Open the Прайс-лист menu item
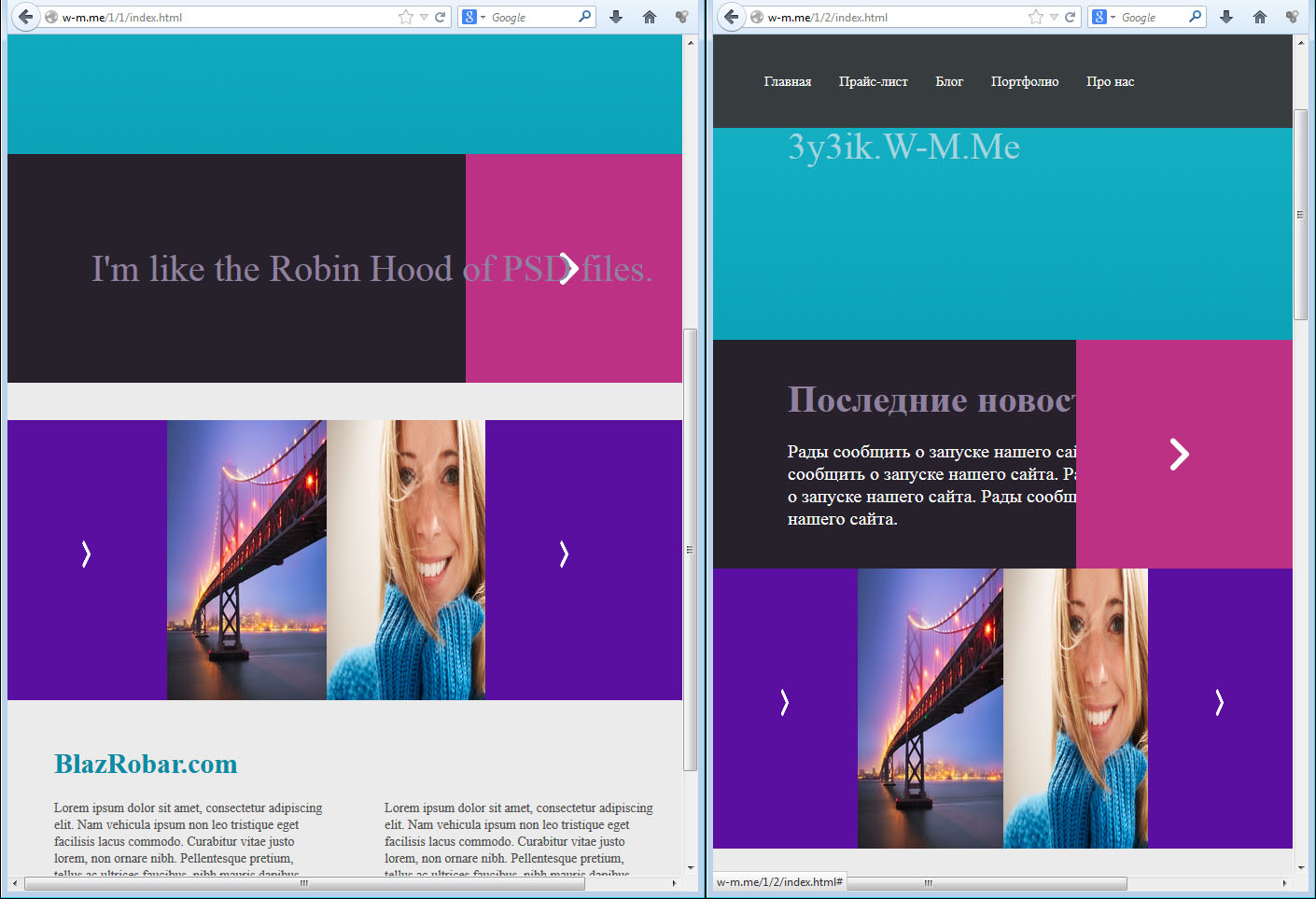 [x=873, y=82]
